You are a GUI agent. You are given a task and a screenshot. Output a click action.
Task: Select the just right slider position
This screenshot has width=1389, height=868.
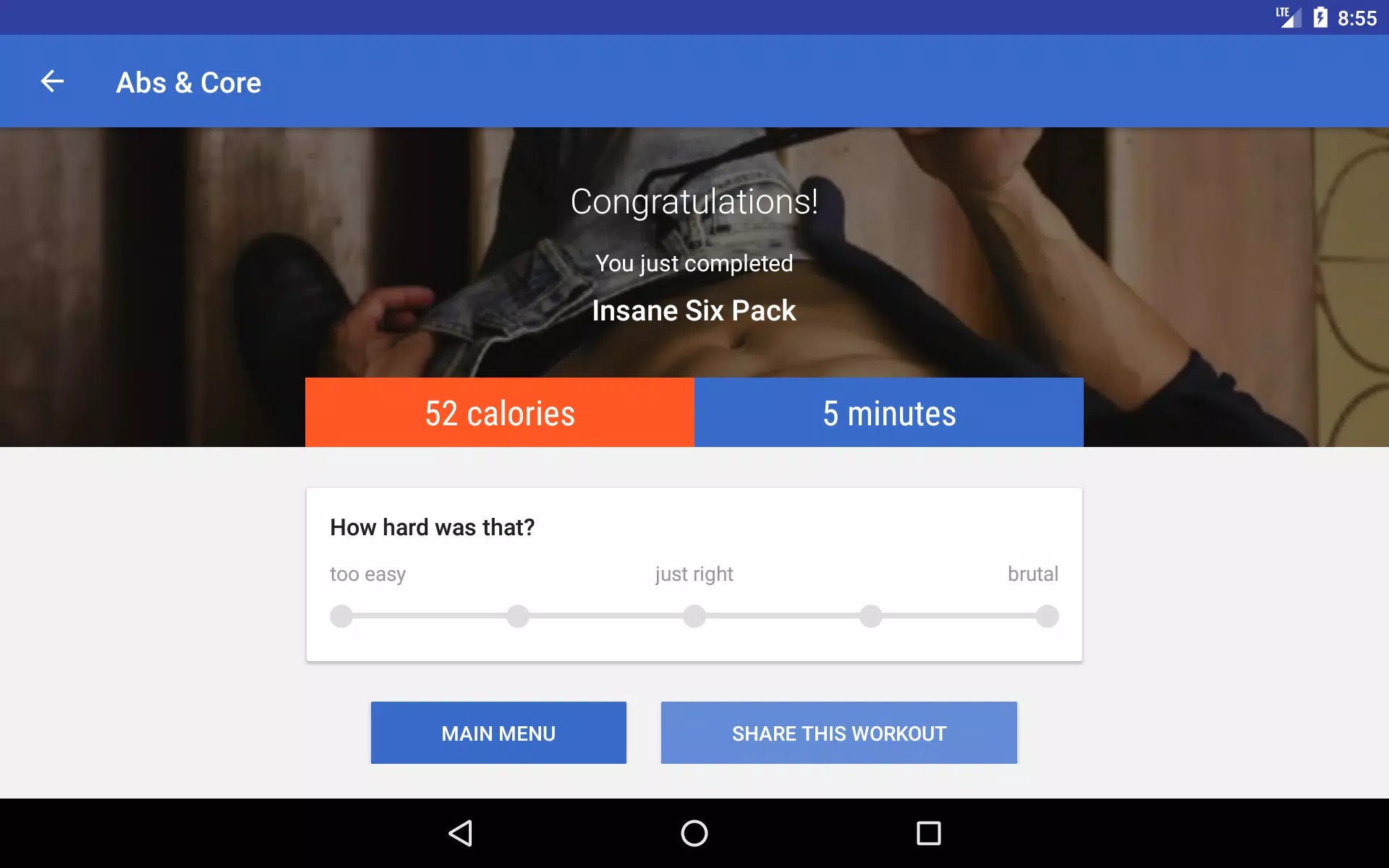694,617
